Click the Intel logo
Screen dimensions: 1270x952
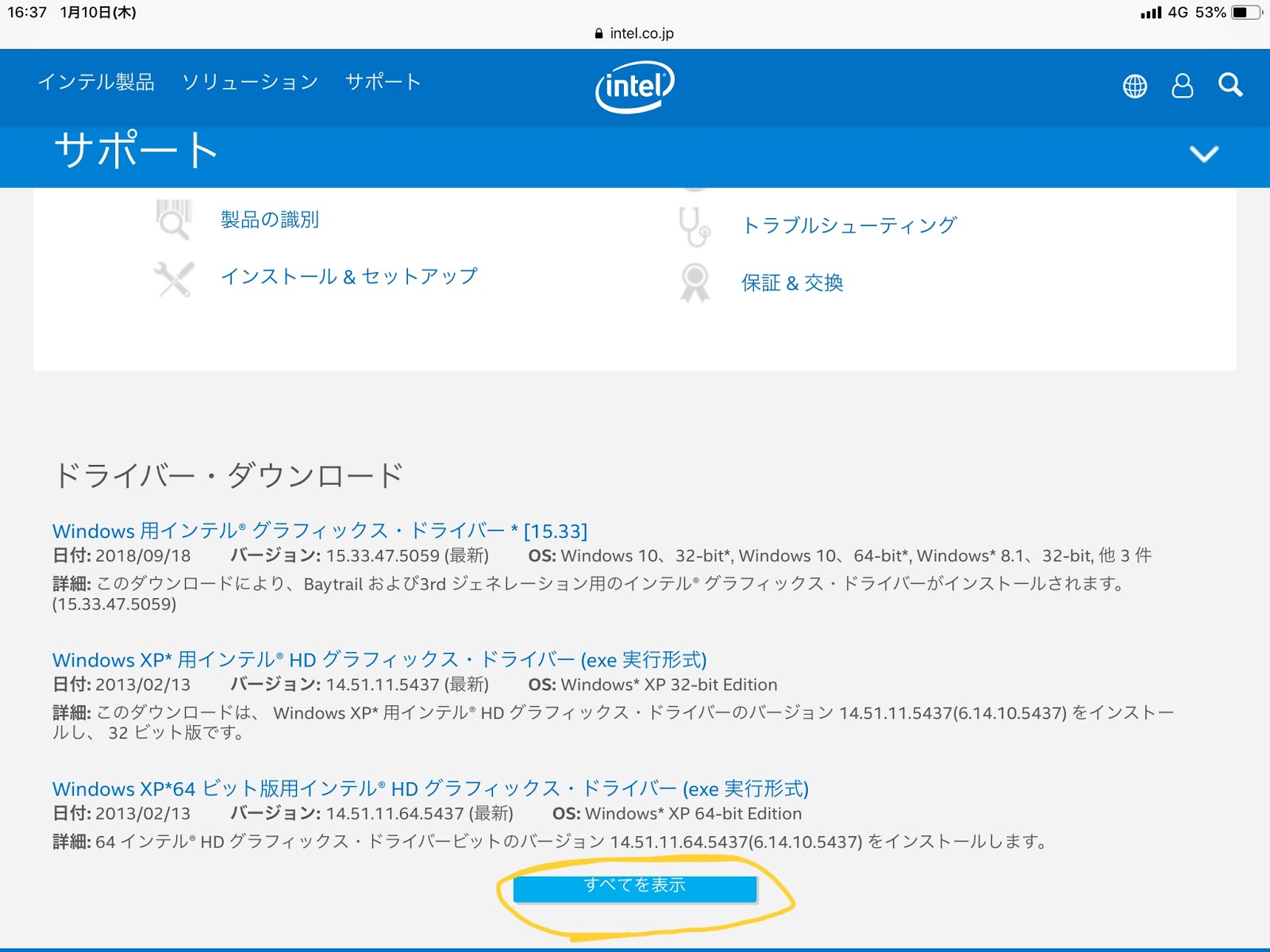click(x=635, y=86)
